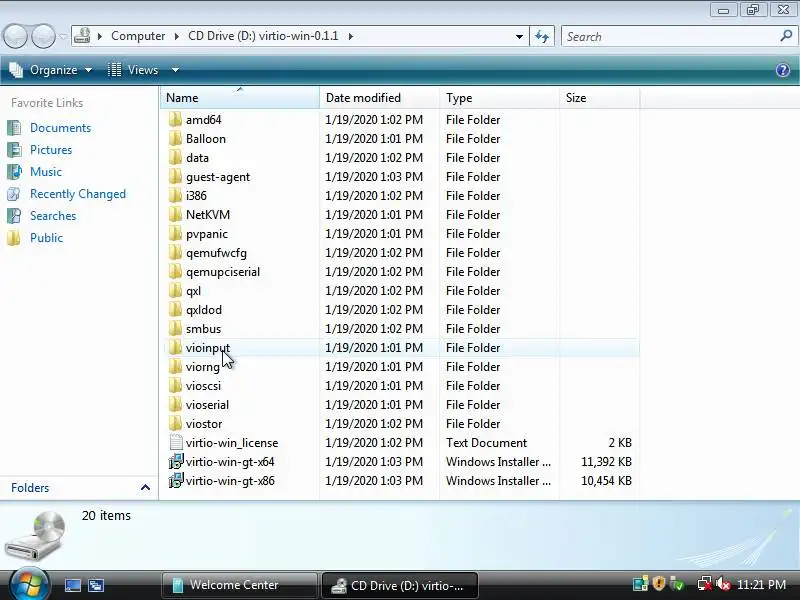Select the qemufwcfg folder icon
This screenshot has width=800, height=600.
coord(175,253)
